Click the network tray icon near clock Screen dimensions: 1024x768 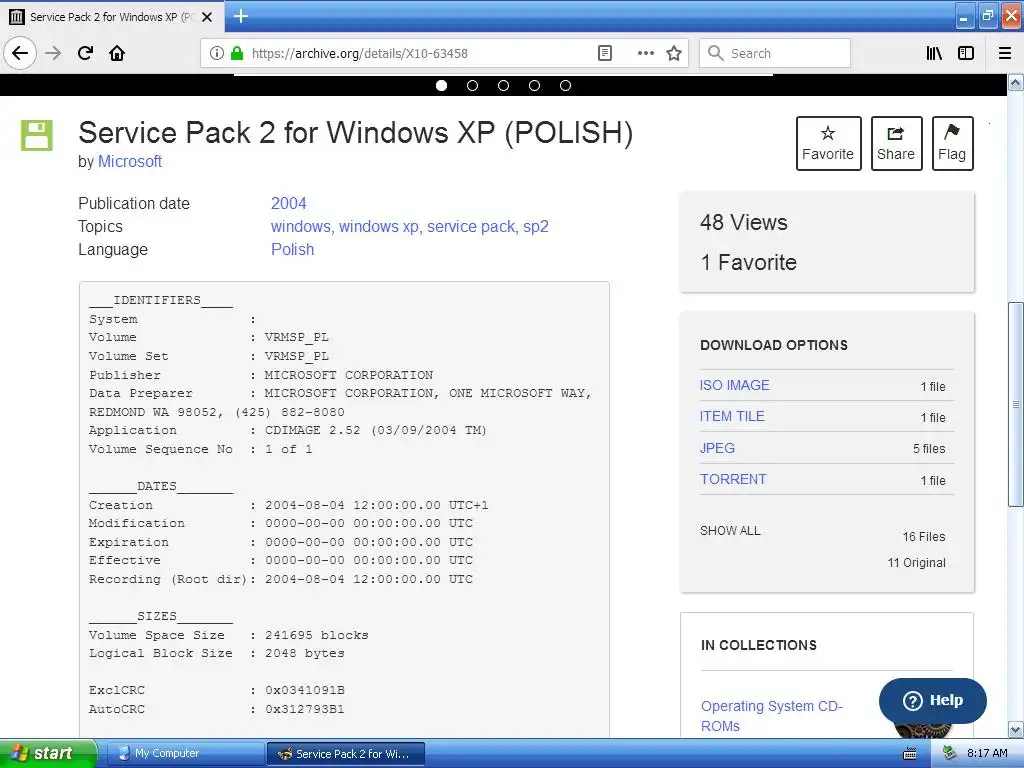(950, 753)
